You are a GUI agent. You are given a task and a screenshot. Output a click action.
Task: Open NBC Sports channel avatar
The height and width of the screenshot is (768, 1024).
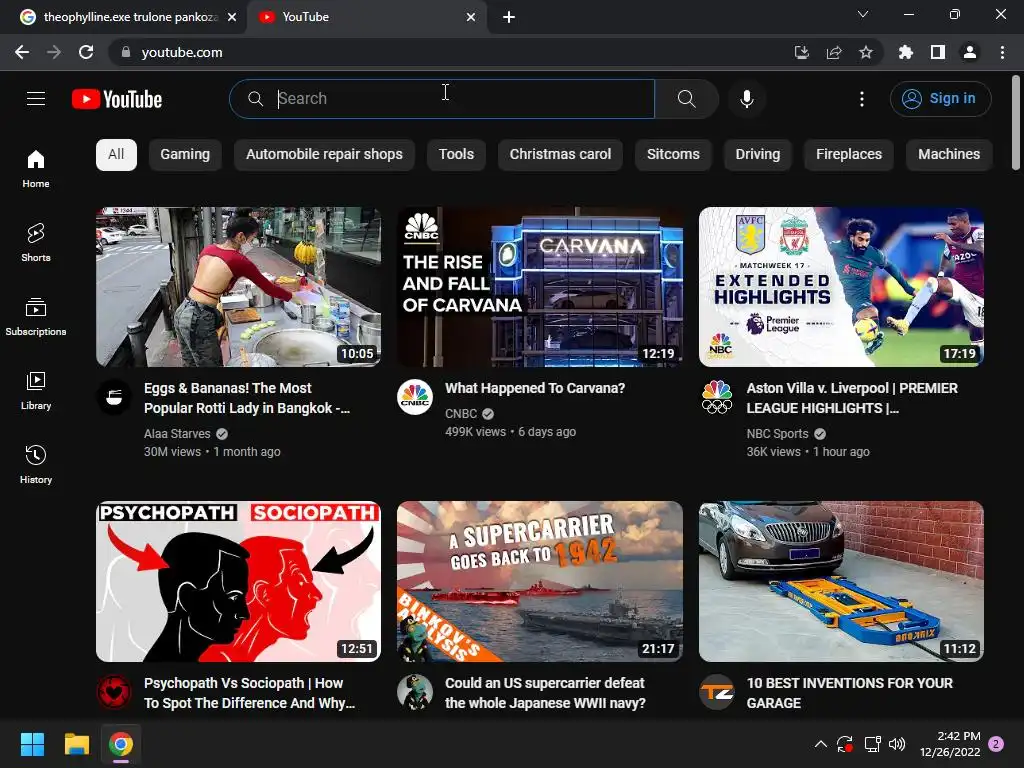click(x=716, y=397)
